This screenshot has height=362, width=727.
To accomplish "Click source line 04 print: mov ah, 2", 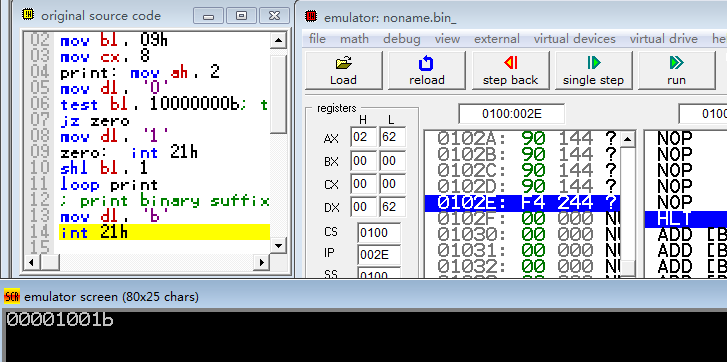I will pos(140,73).
